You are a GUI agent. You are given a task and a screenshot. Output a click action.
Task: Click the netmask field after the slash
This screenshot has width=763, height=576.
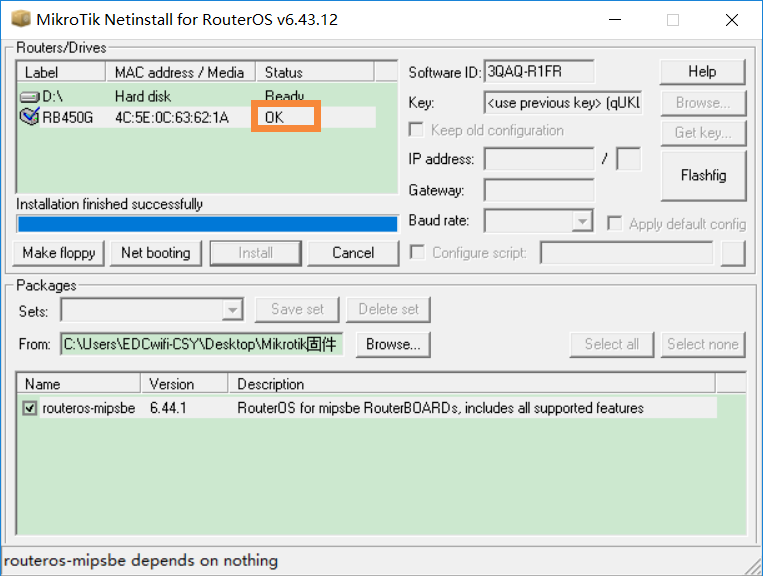(628, 159)
